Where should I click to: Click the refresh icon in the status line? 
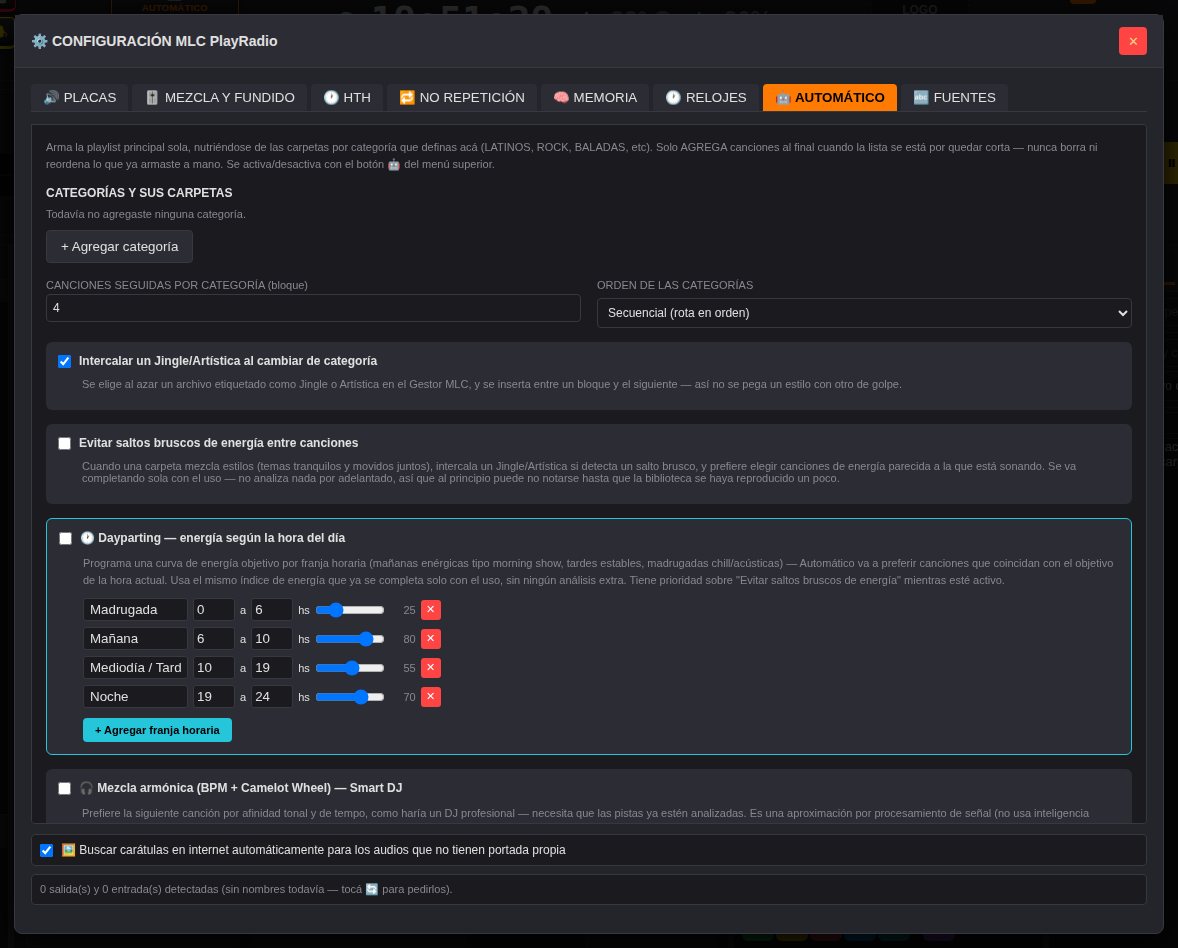pyautogui.click(x=372, y=889)
